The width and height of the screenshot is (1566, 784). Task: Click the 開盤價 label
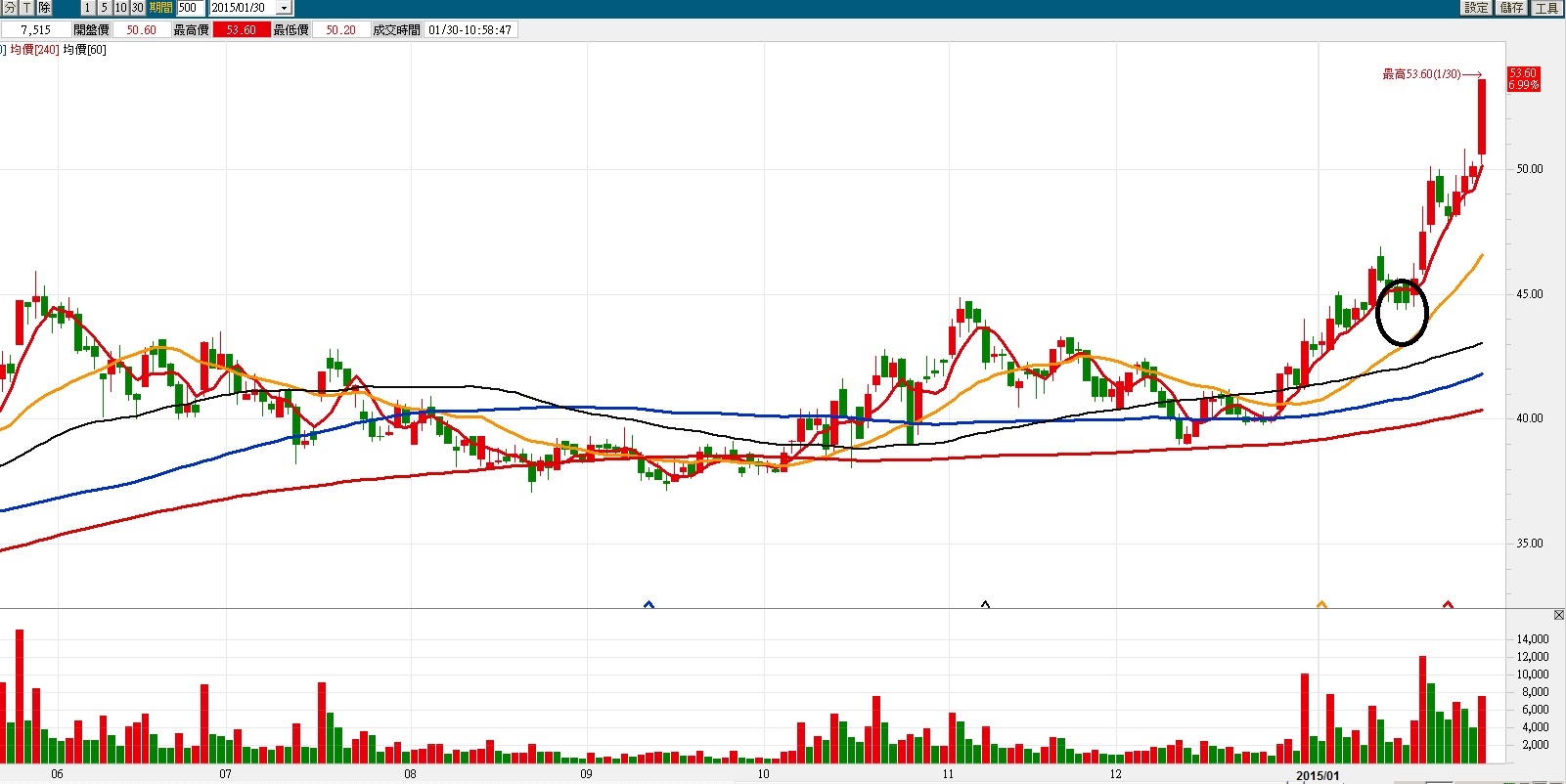92,30
